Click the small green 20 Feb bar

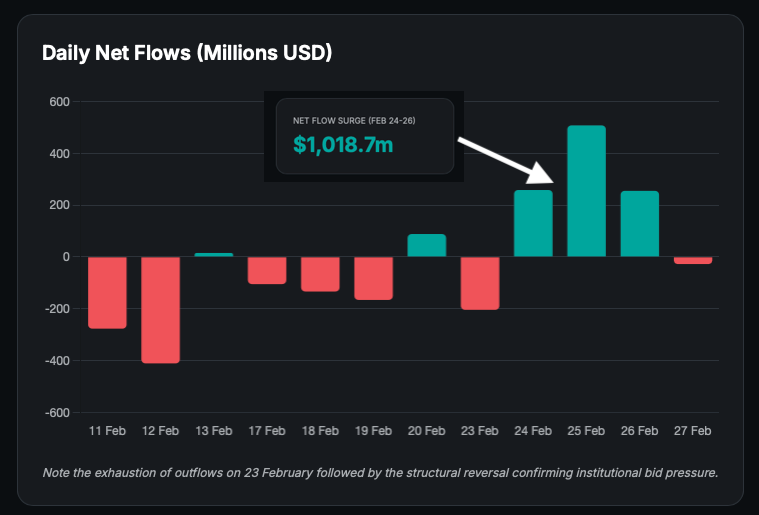coord(427,246)
